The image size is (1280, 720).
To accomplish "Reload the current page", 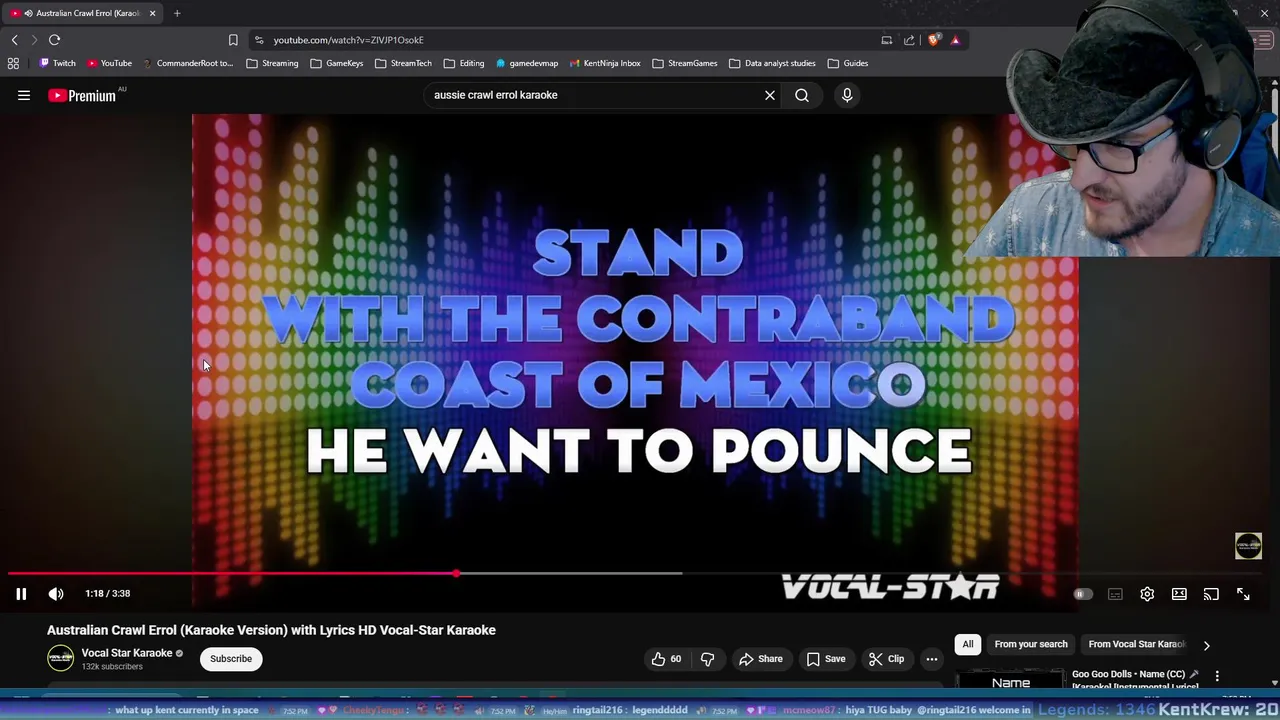I will pos(55,40).
